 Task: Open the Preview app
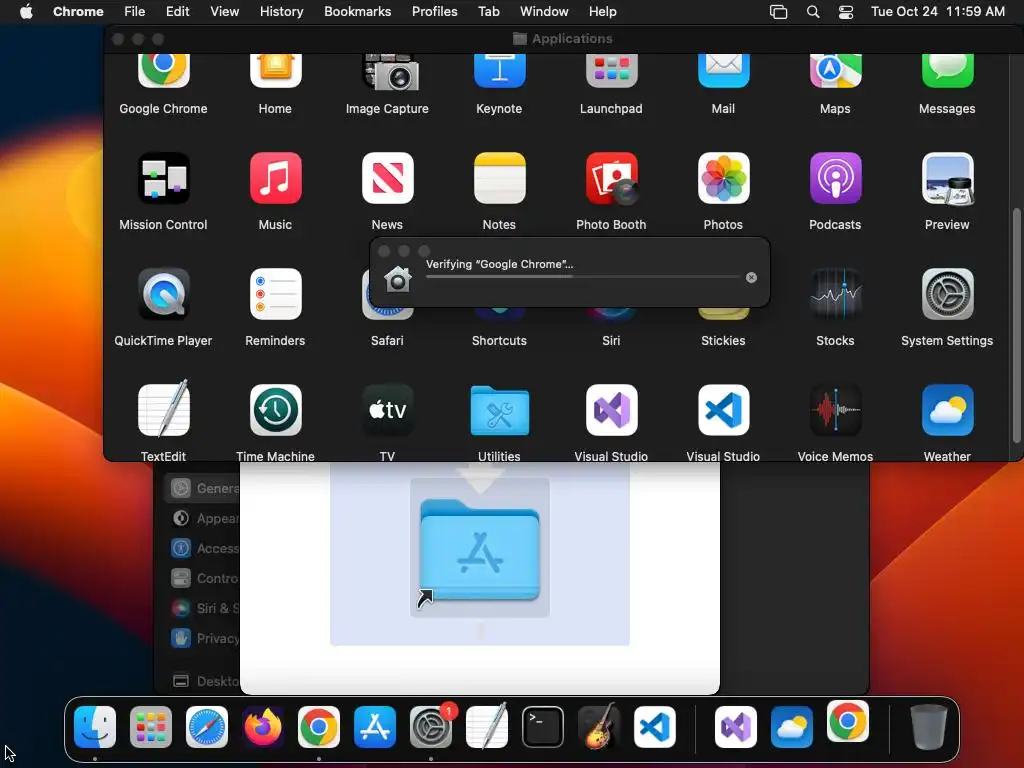(948, 178)
